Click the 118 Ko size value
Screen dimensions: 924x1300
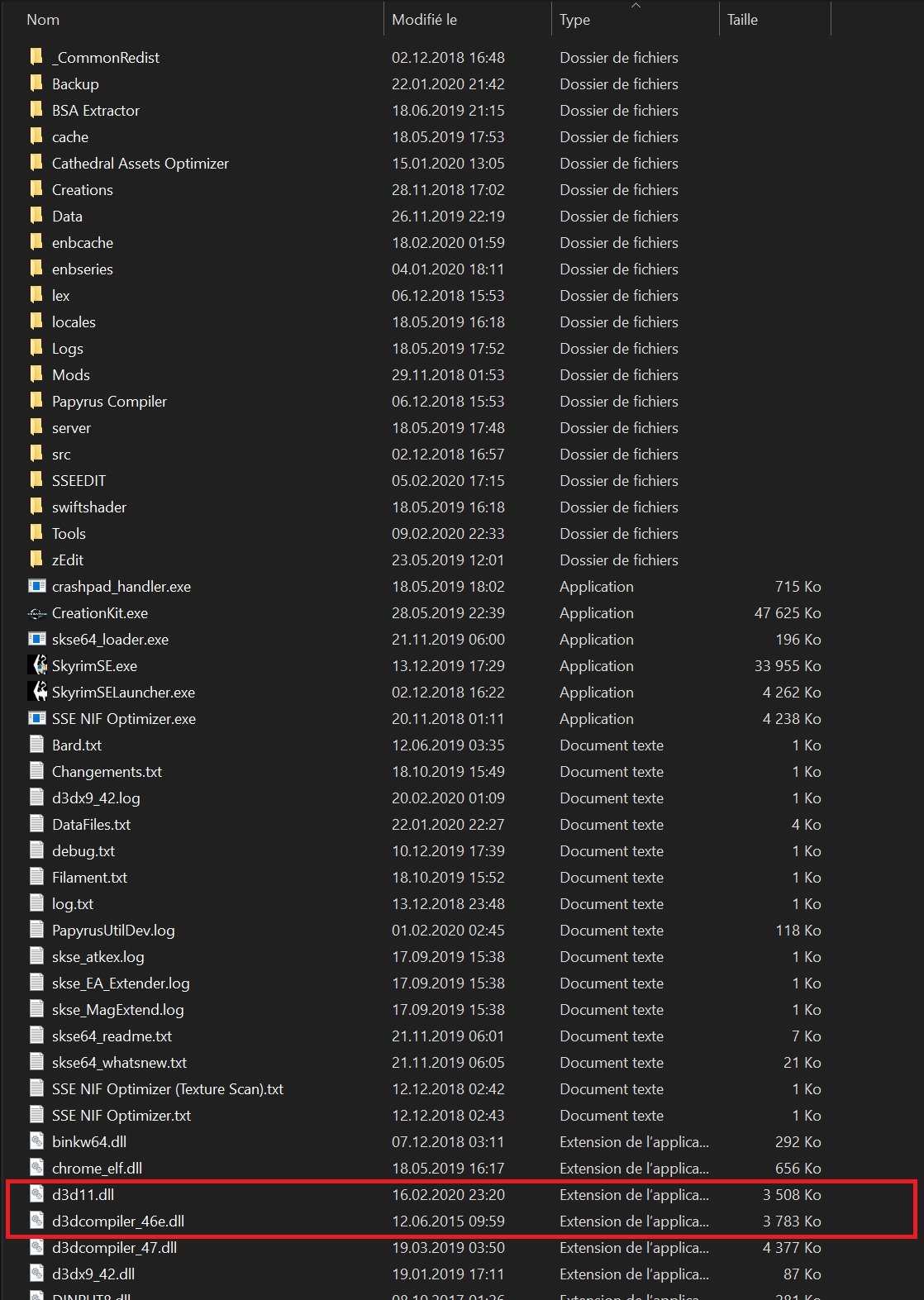(x=798, y=930)
